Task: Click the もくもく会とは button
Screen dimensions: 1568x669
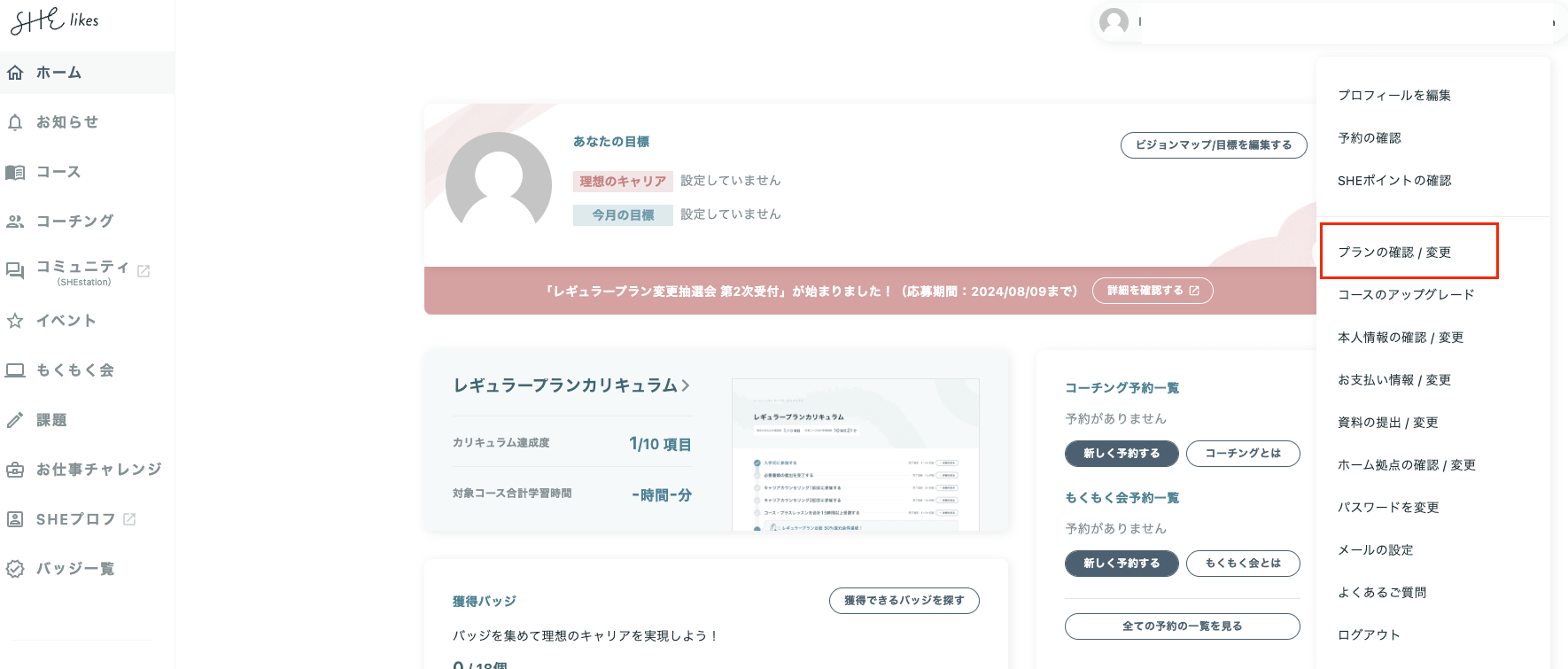Action: (x=1243, y=564)
